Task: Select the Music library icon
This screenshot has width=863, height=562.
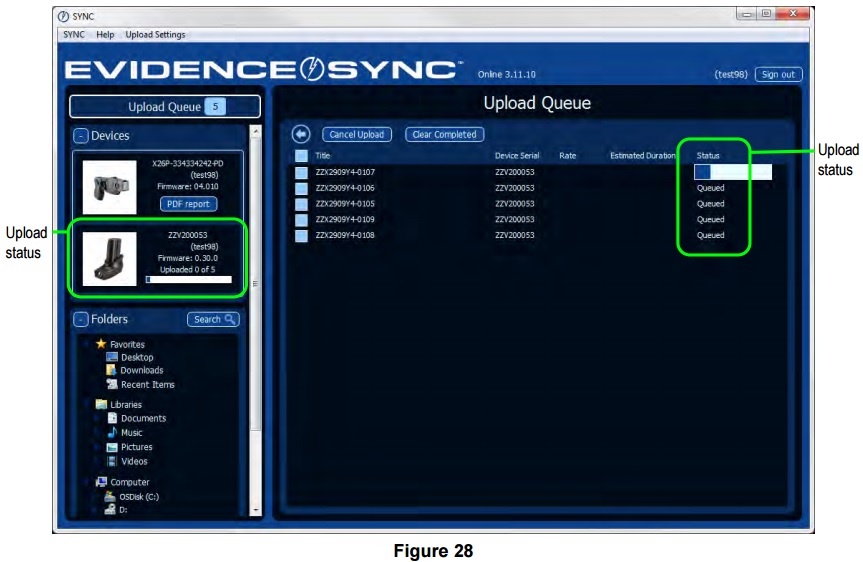Action: [x=112, y=433]
